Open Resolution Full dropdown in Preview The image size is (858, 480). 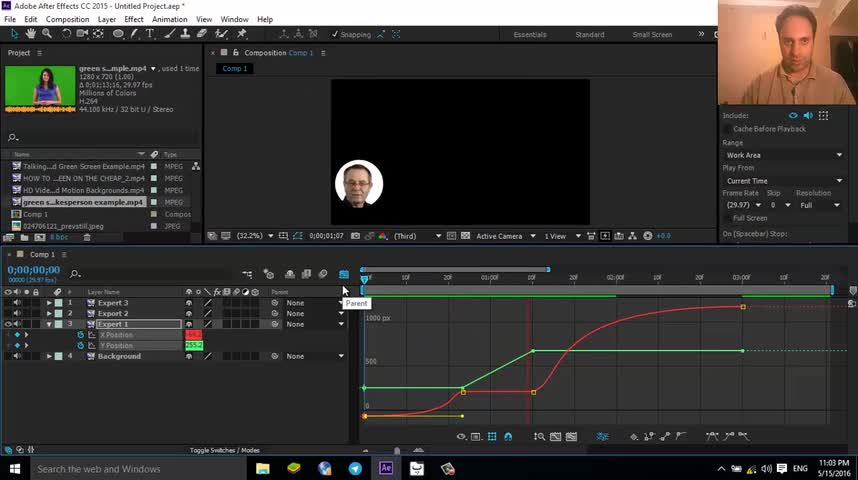pyautogui.click(x=819, y=205)
